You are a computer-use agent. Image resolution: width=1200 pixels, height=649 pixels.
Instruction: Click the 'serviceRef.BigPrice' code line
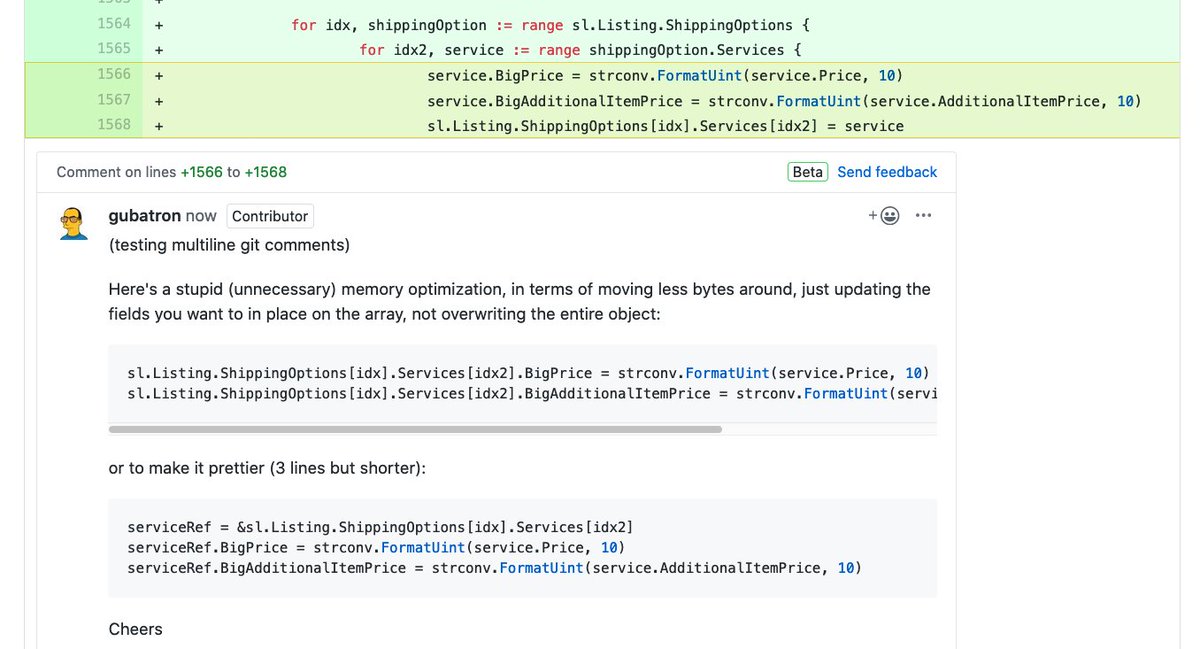[376, 548]
